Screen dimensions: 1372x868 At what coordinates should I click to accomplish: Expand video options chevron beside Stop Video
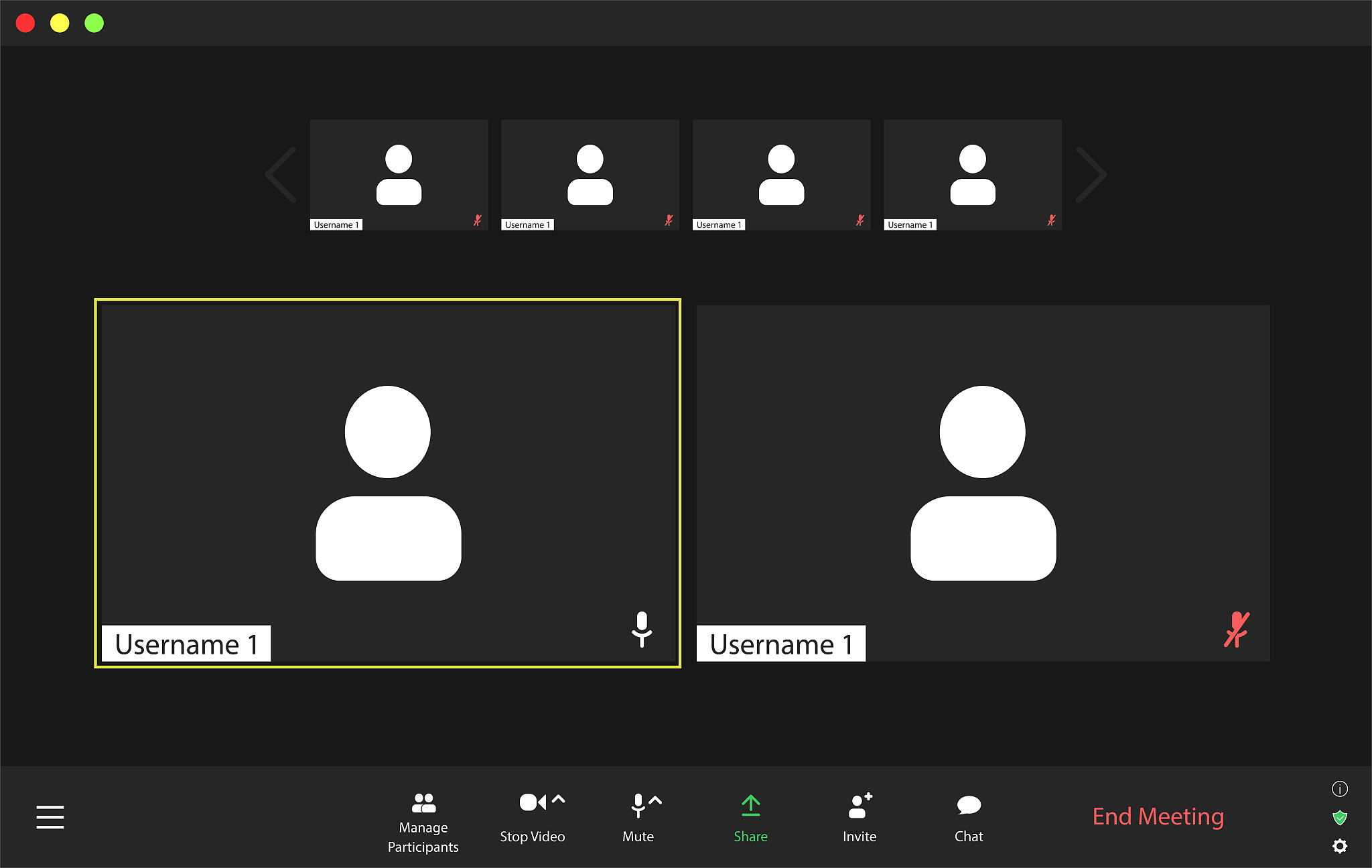click(559, 799)
